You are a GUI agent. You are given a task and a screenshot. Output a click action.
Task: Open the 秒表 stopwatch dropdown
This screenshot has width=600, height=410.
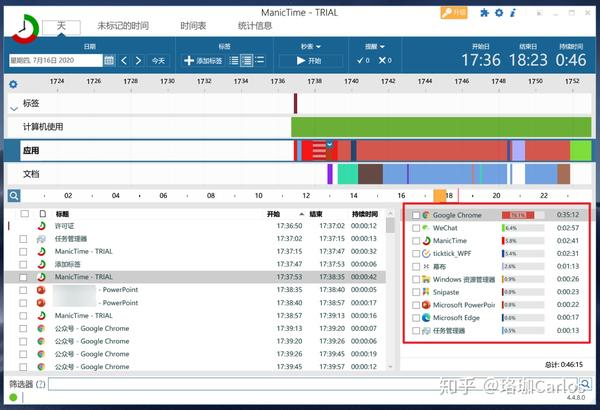pyautogui.click(x=310, y=46)
